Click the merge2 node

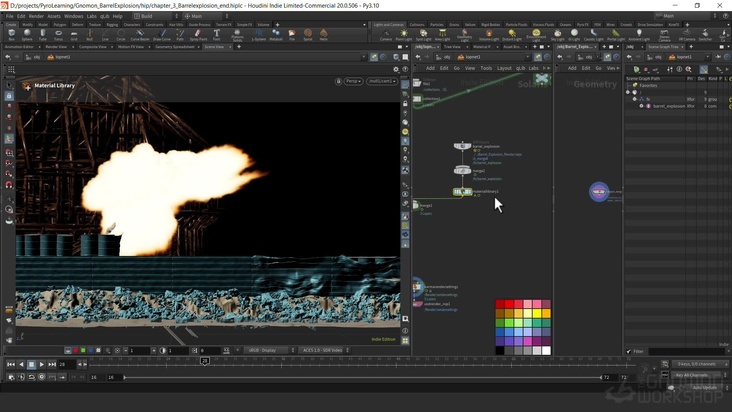(x=462, y=170)
